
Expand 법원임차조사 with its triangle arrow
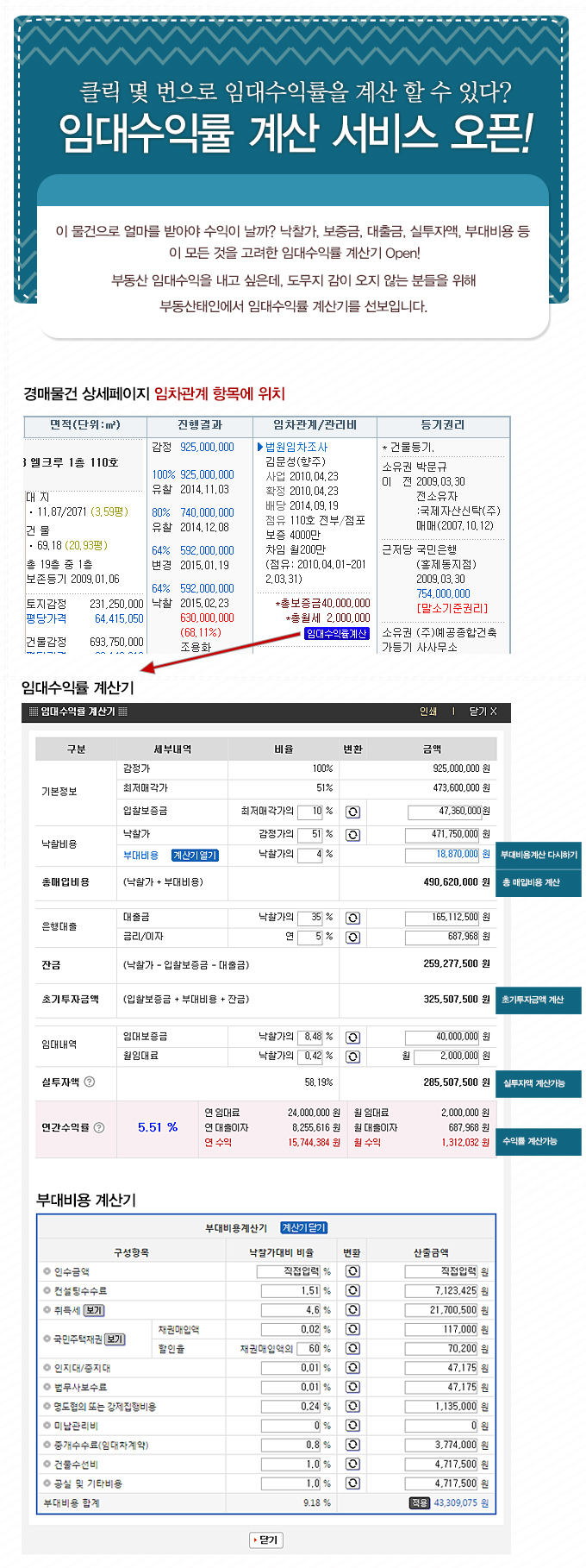[x=260, y=447]
